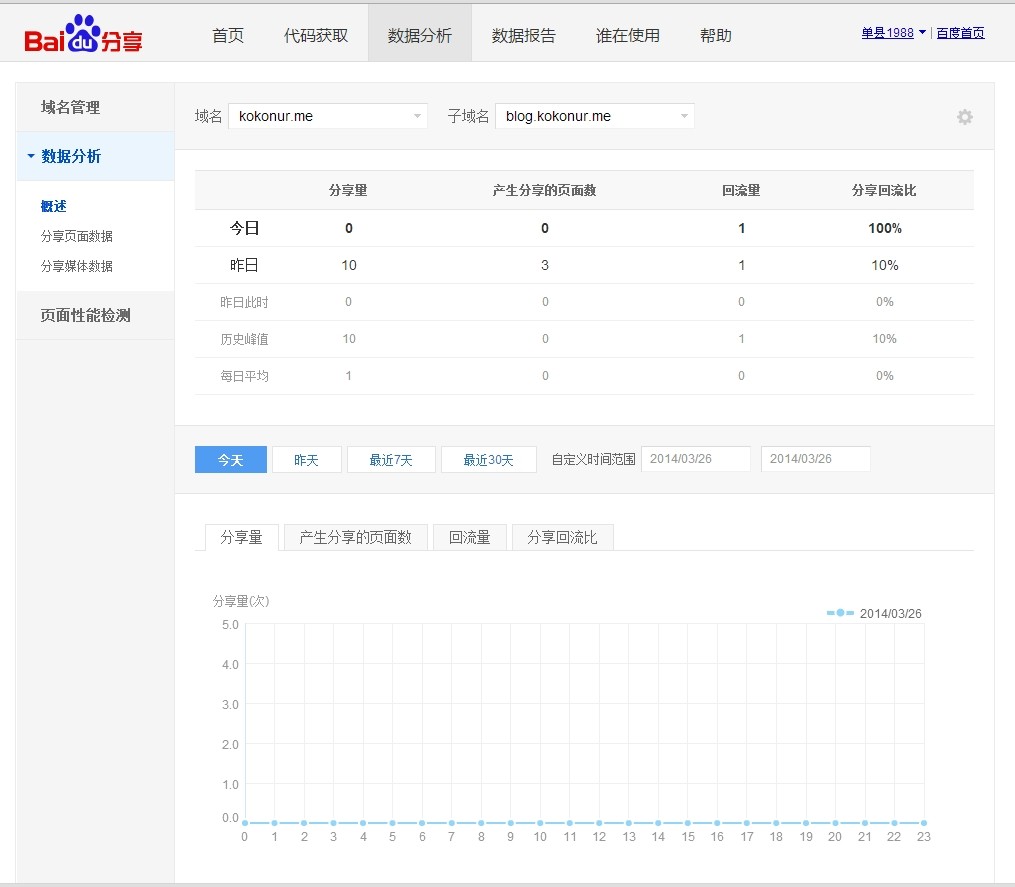Click the 昨日 row label

click(244, 265)
